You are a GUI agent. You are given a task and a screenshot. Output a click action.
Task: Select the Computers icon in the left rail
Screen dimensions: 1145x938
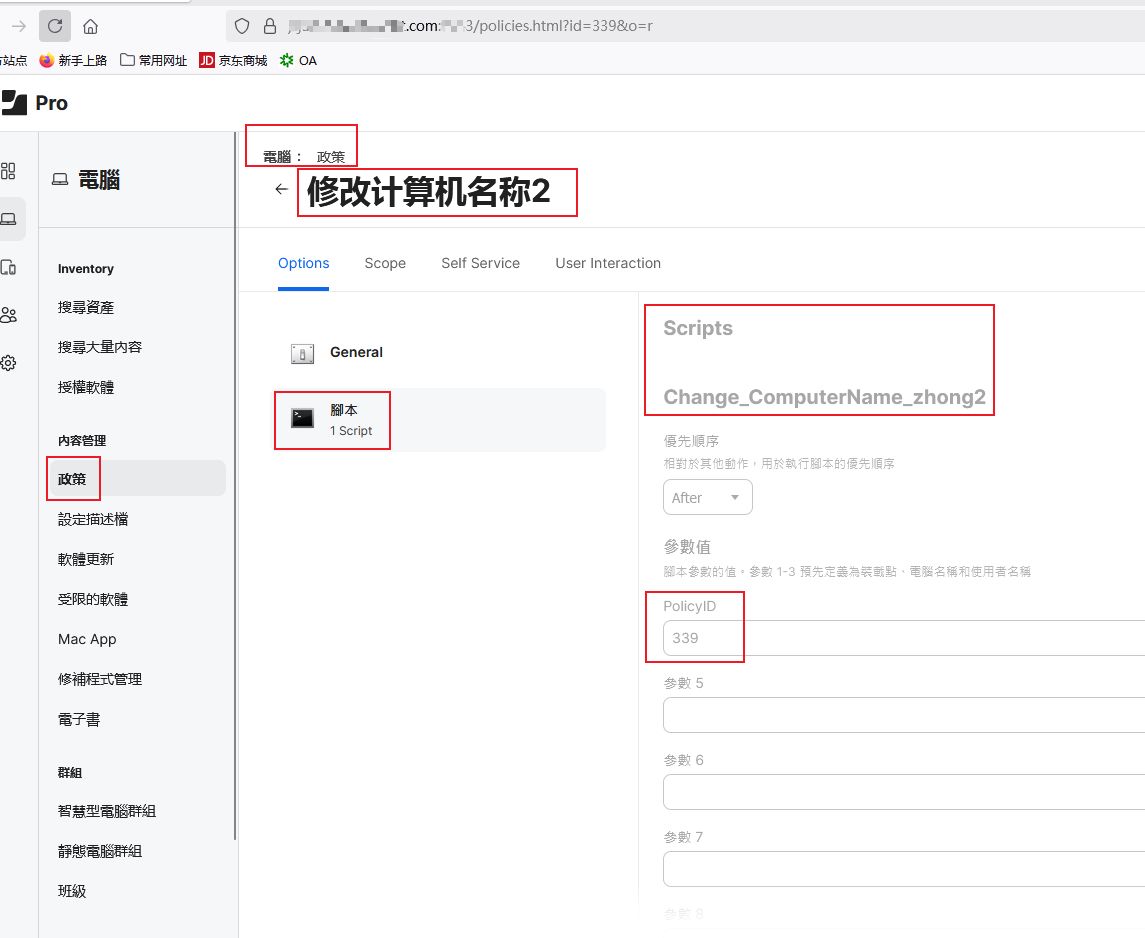[9, 218]
